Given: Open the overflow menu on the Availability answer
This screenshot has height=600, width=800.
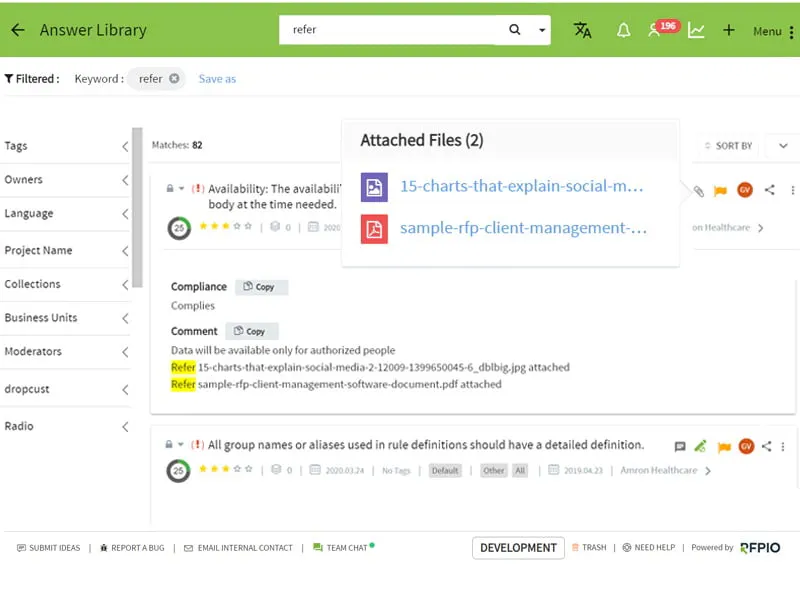Looking at the screenshot, I should click(793, 189).
